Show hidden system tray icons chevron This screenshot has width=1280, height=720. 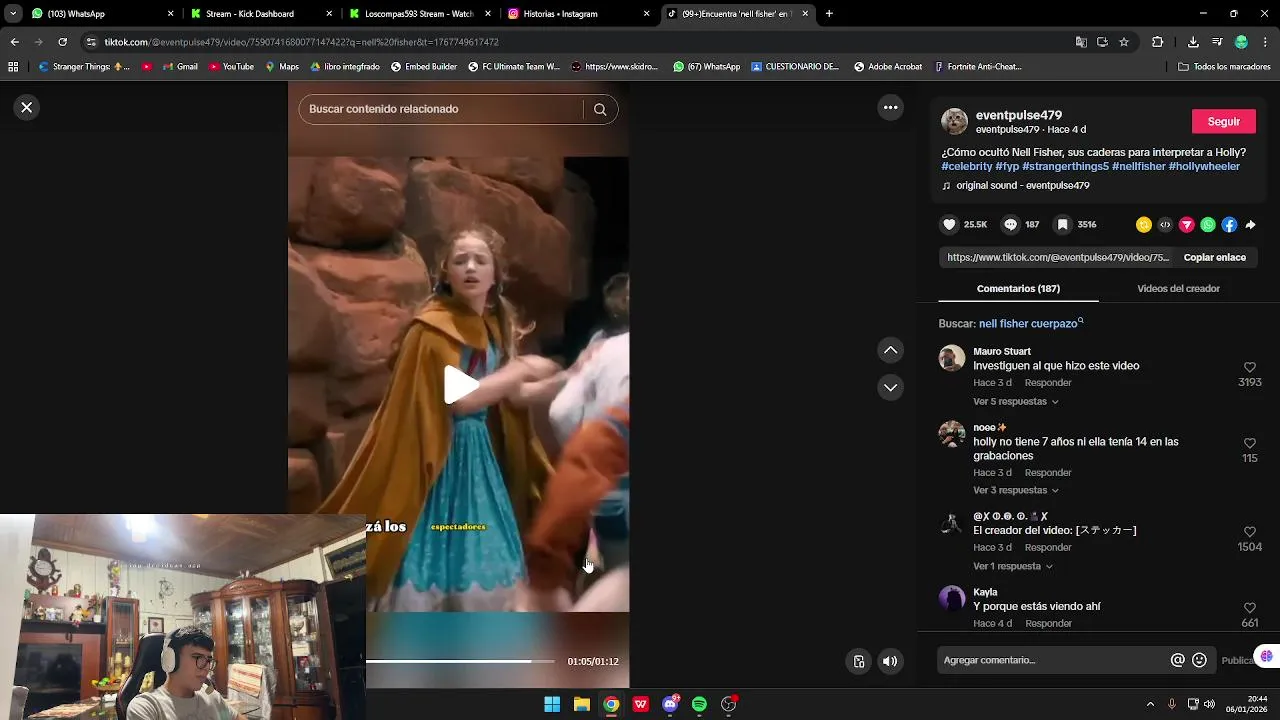[x=1150, y=704]
